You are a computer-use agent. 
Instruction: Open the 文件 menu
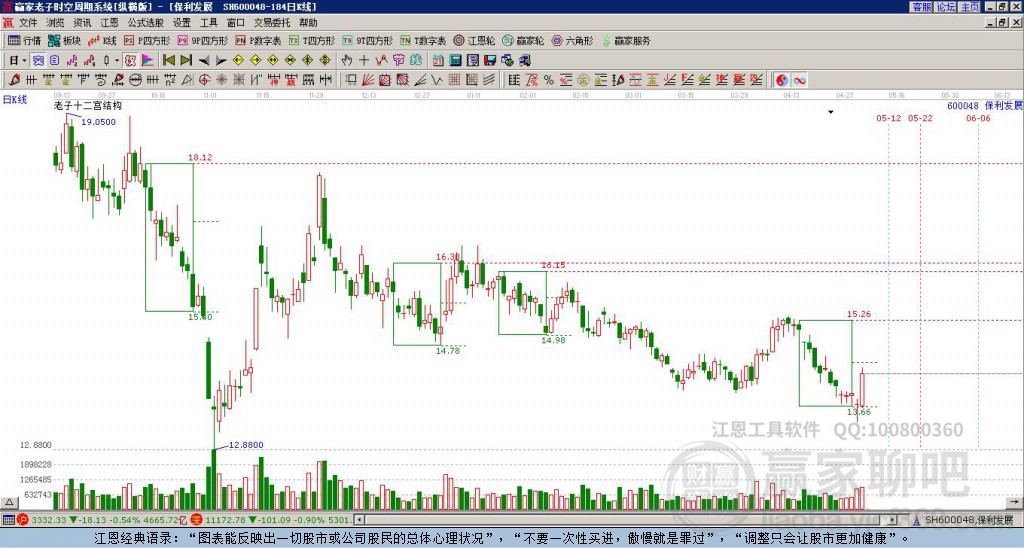coord(27,23)
